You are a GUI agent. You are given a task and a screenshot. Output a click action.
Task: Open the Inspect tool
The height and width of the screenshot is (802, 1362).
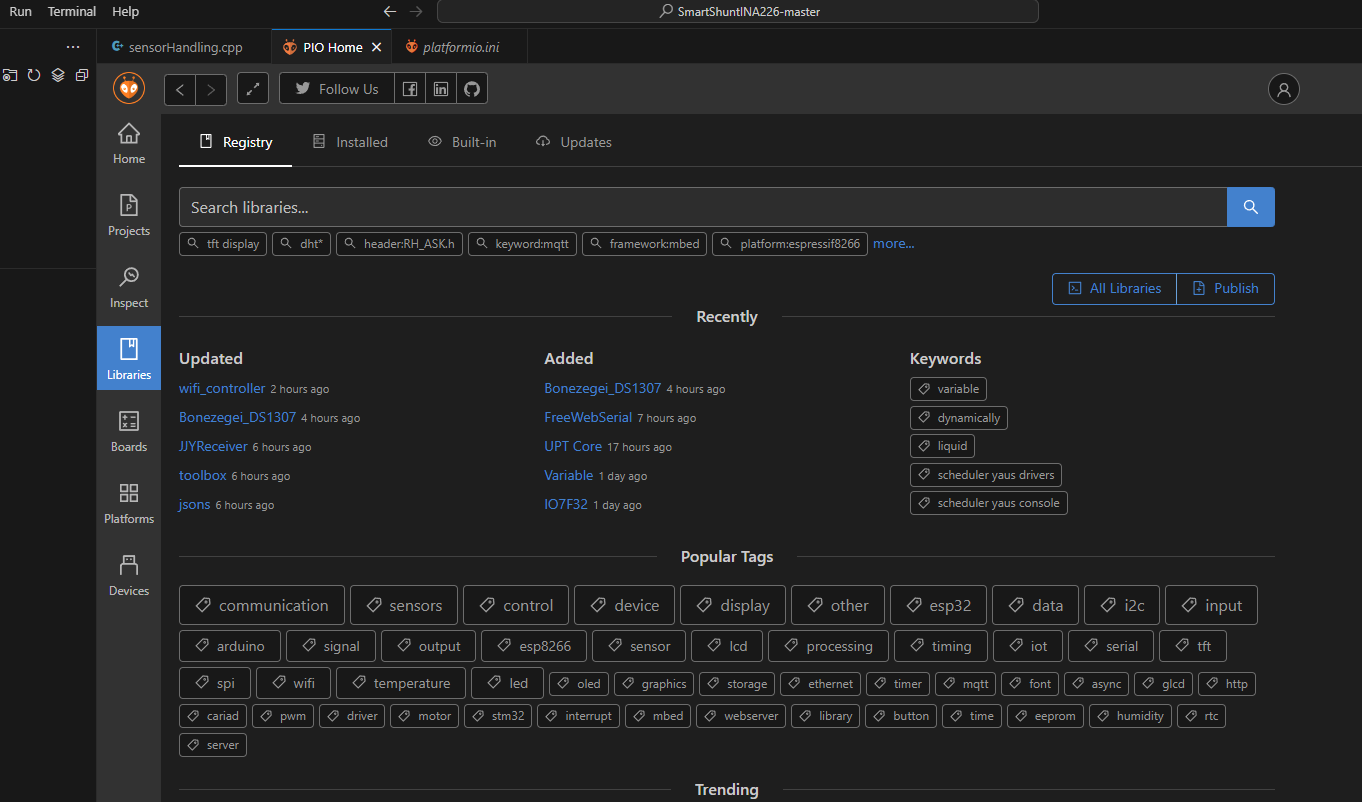point(128,288)
